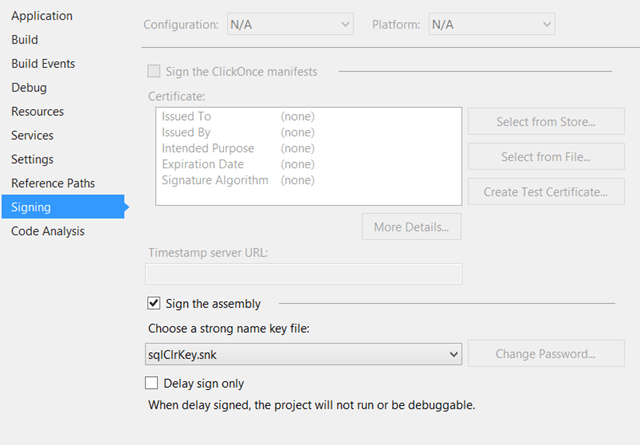Select the Signing tab

(31, 208)
